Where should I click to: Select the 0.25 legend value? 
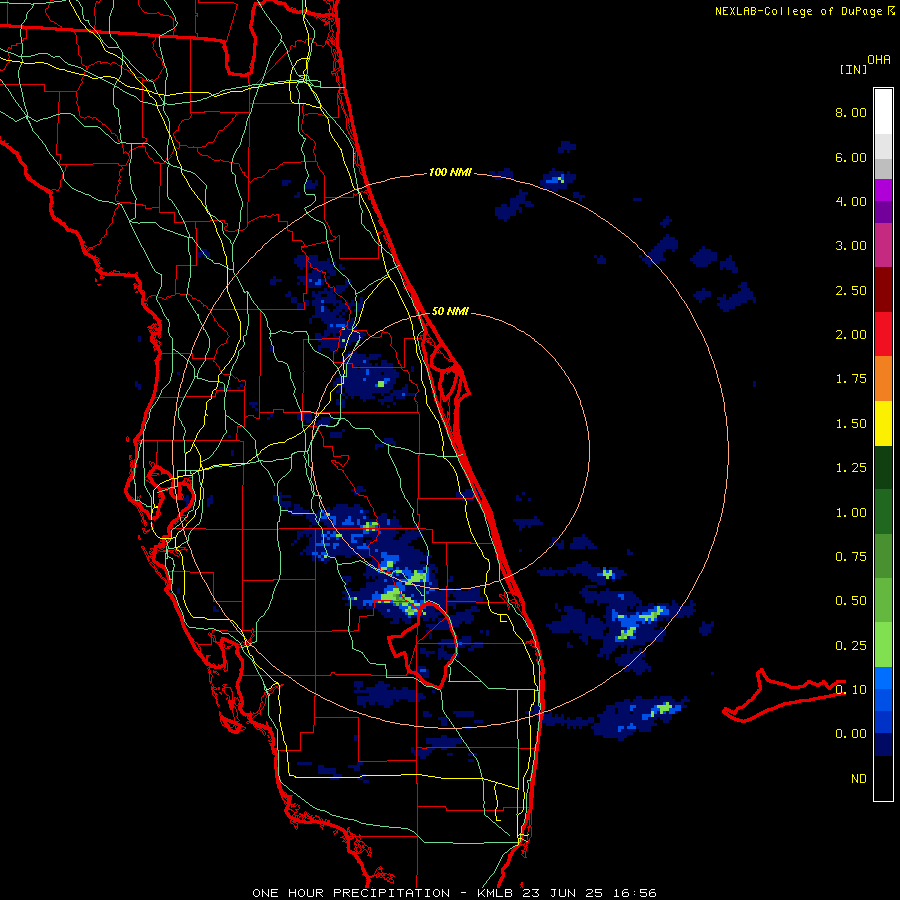tap(851, 646)
